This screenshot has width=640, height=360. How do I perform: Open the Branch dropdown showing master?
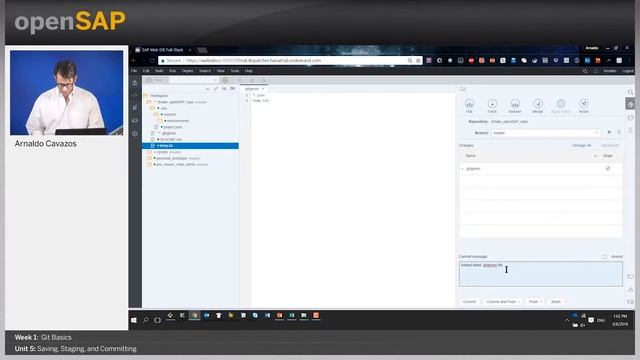point(545,133)
